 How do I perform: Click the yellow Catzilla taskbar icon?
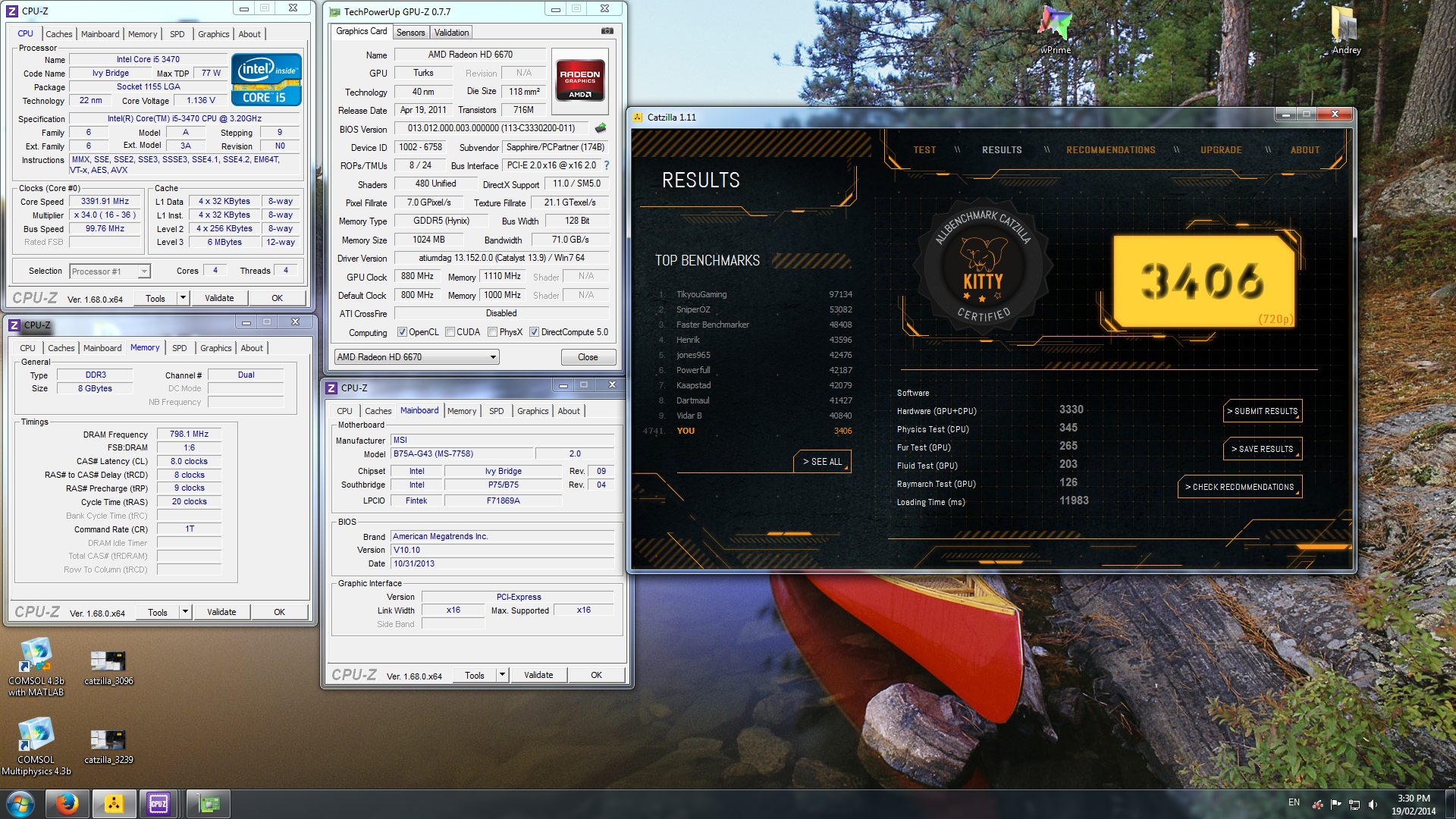[x=114, y=804]
